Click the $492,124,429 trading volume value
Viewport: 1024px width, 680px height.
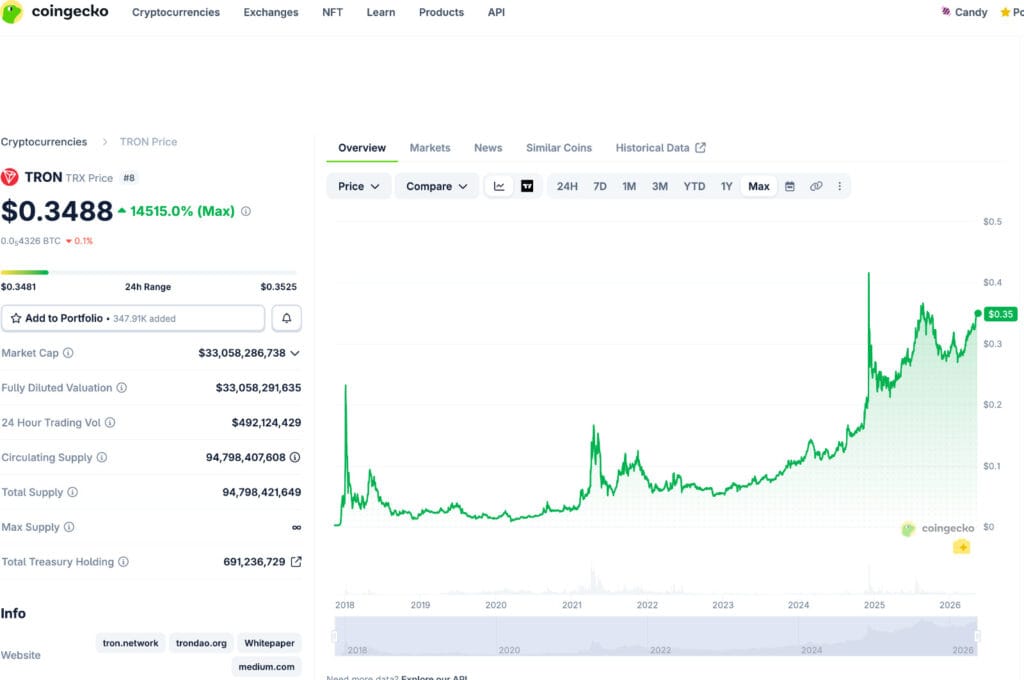(x=266, y=423)
